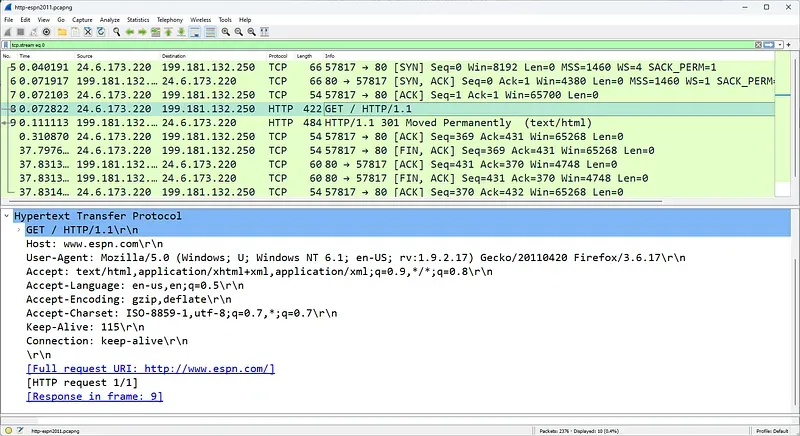The image size is (800, 436).
Task: Open the Statistics menu
Action: (138, 19)
